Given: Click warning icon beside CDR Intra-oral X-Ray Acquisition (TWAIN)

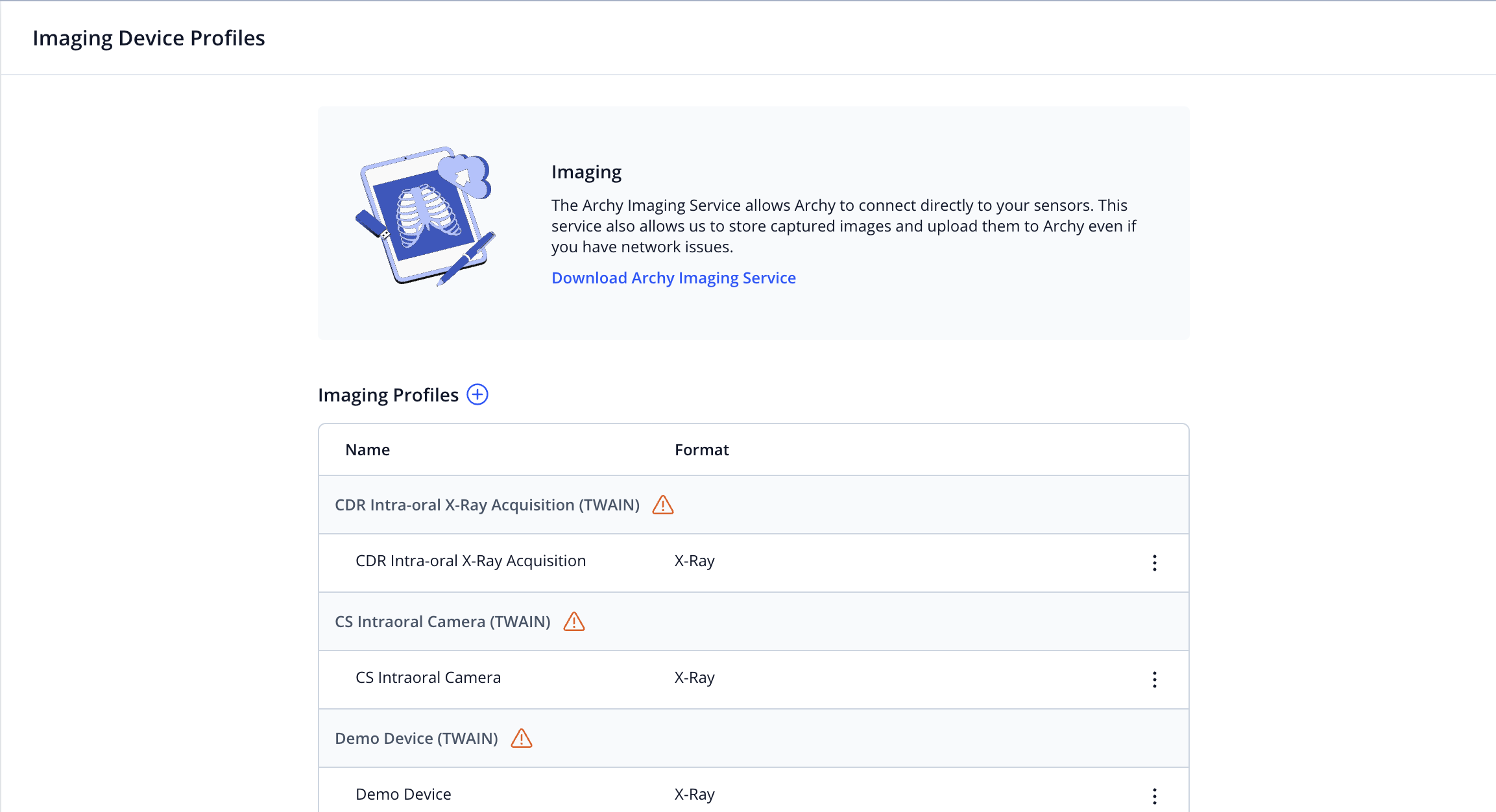Looking at the screenshot, I should pos(662,505).
